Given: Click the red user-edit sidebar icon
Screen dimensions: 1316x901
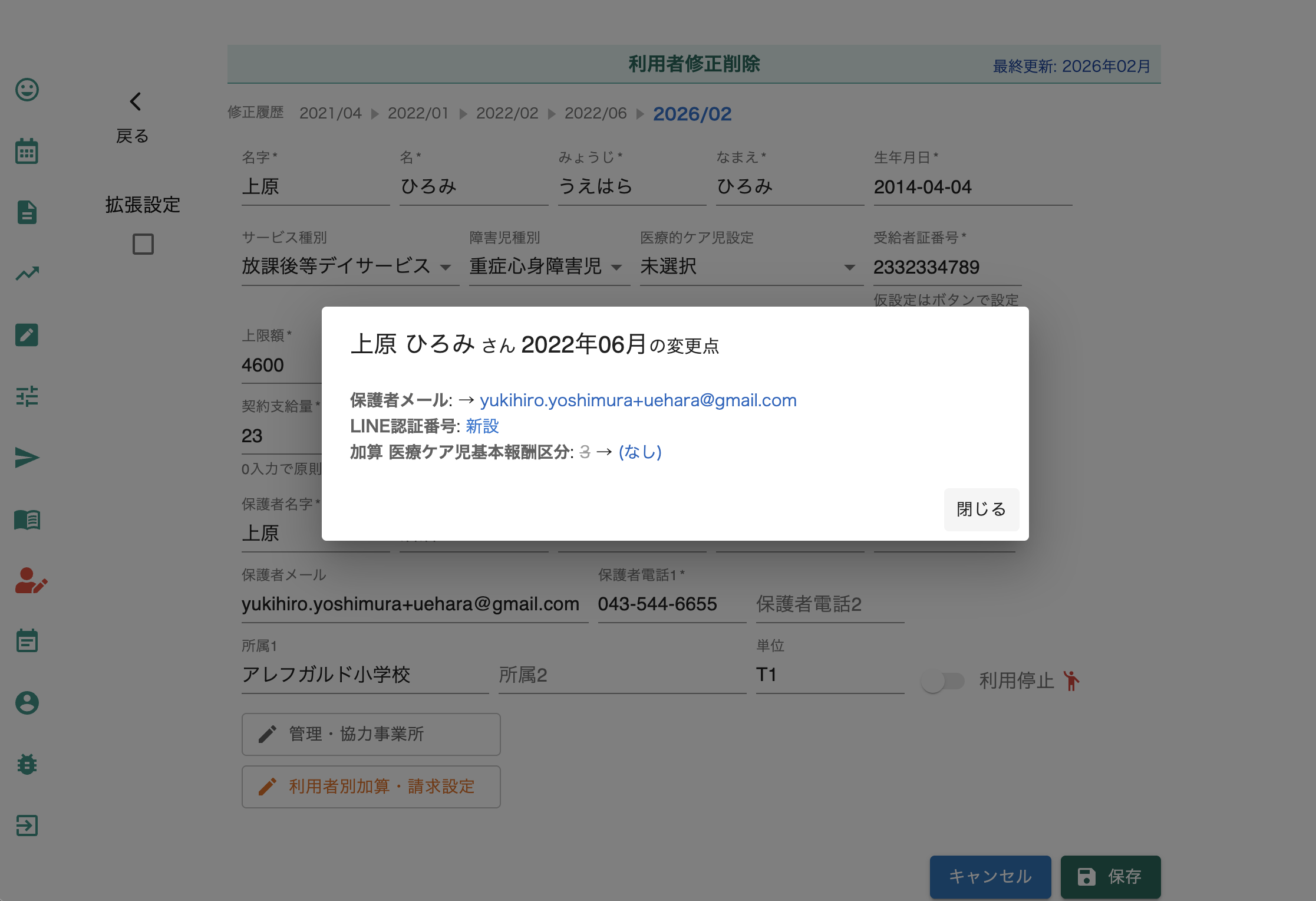Looking at the screenshot, I should coord(31,581).
